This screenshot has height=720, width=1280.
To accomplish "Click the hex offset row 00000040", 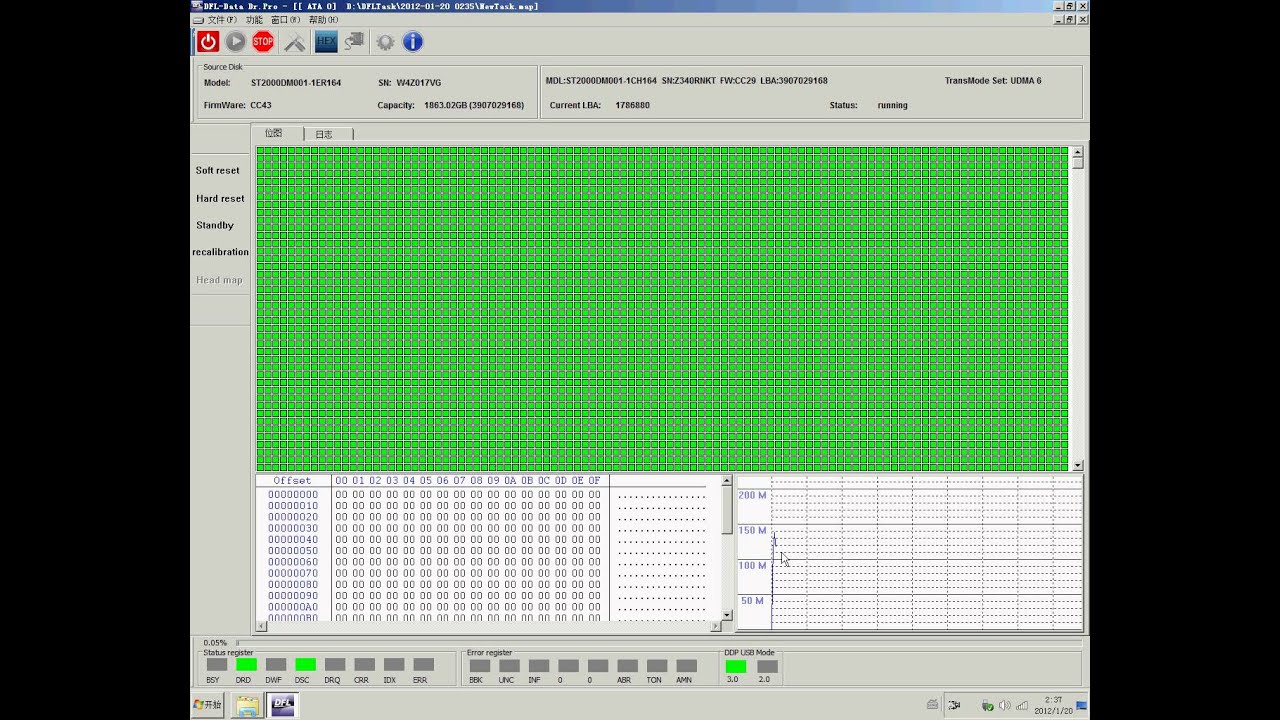I will coord(292,540).
